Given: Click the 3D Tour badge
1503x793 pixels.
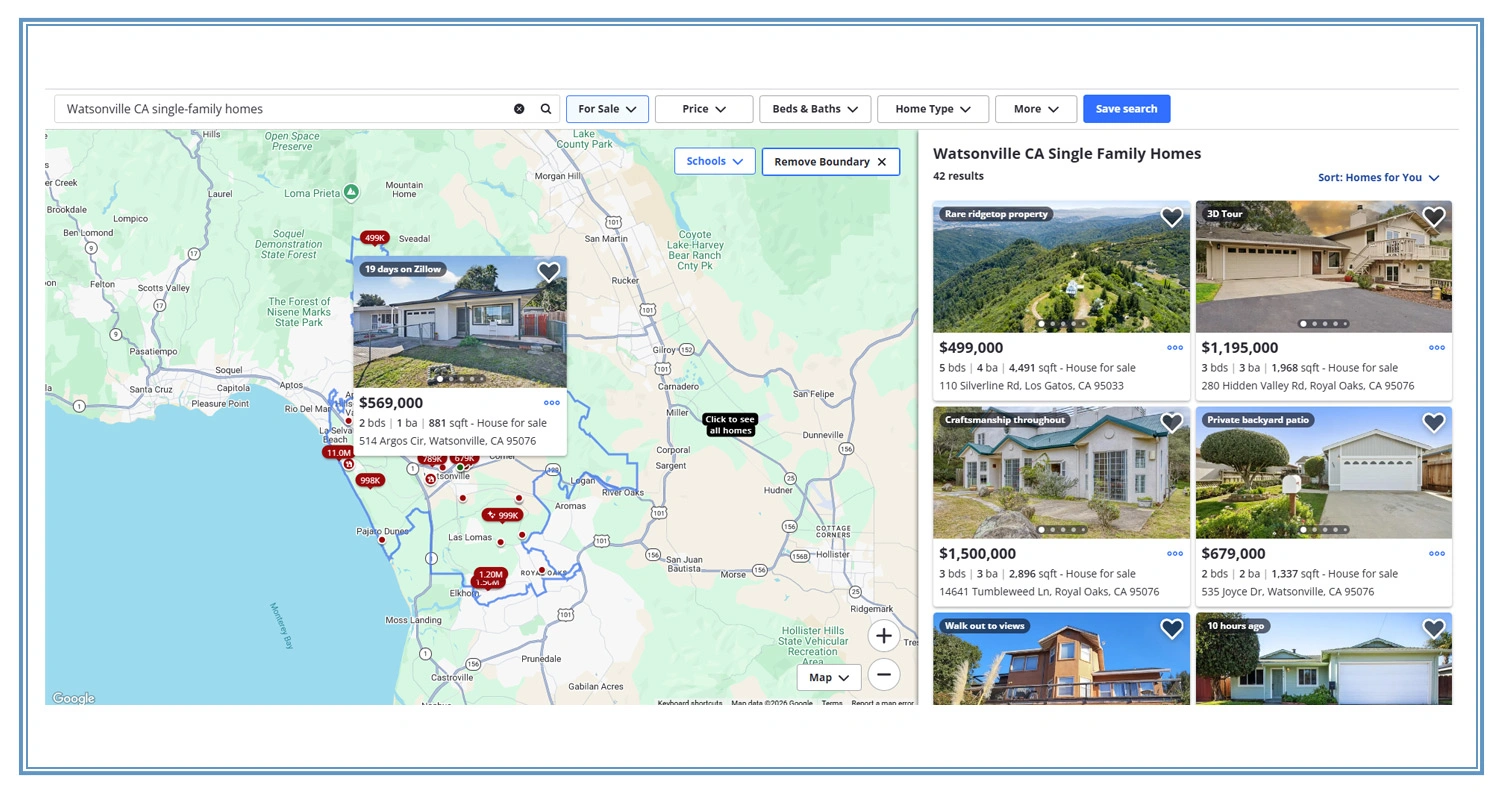Looking at the screenshot, I should 1225,214.
